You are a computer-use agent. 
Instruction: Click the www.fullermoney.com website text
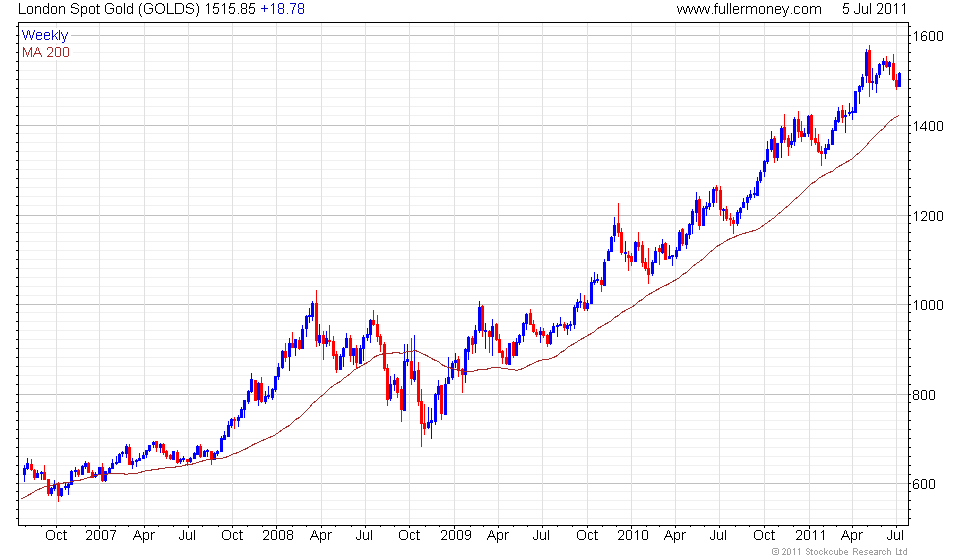tap(749, 9)
